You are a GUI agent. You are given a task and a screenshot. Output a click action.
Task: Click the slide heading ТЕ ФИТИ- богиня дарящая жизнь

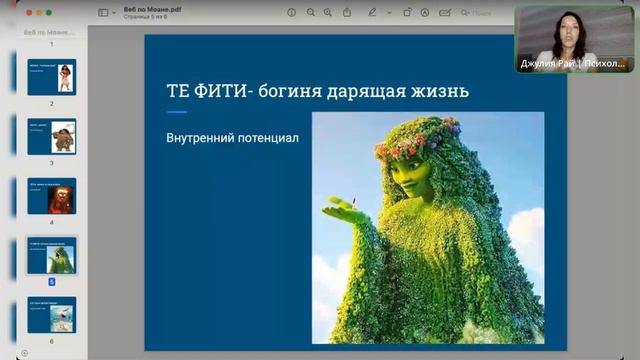coord(318,91)
